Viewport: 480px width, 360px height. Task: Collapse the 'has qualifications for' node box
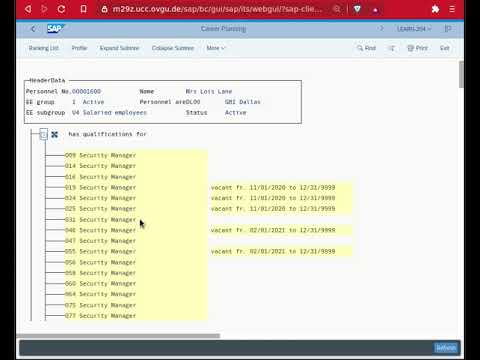coord(43,134)
